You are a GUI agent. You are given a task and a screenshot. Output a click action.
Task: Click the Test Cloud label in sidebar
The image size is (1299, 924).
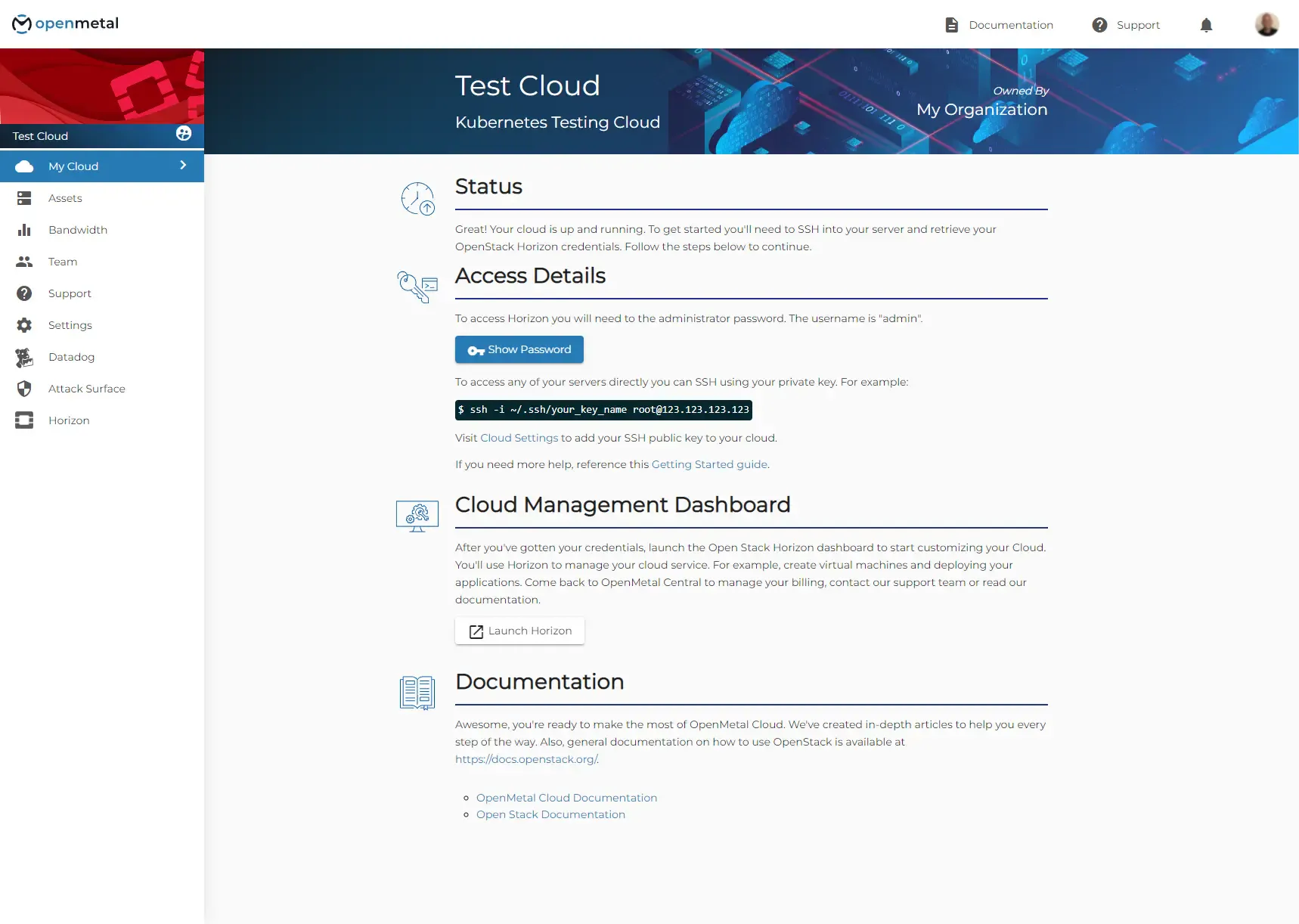[40, 136]
